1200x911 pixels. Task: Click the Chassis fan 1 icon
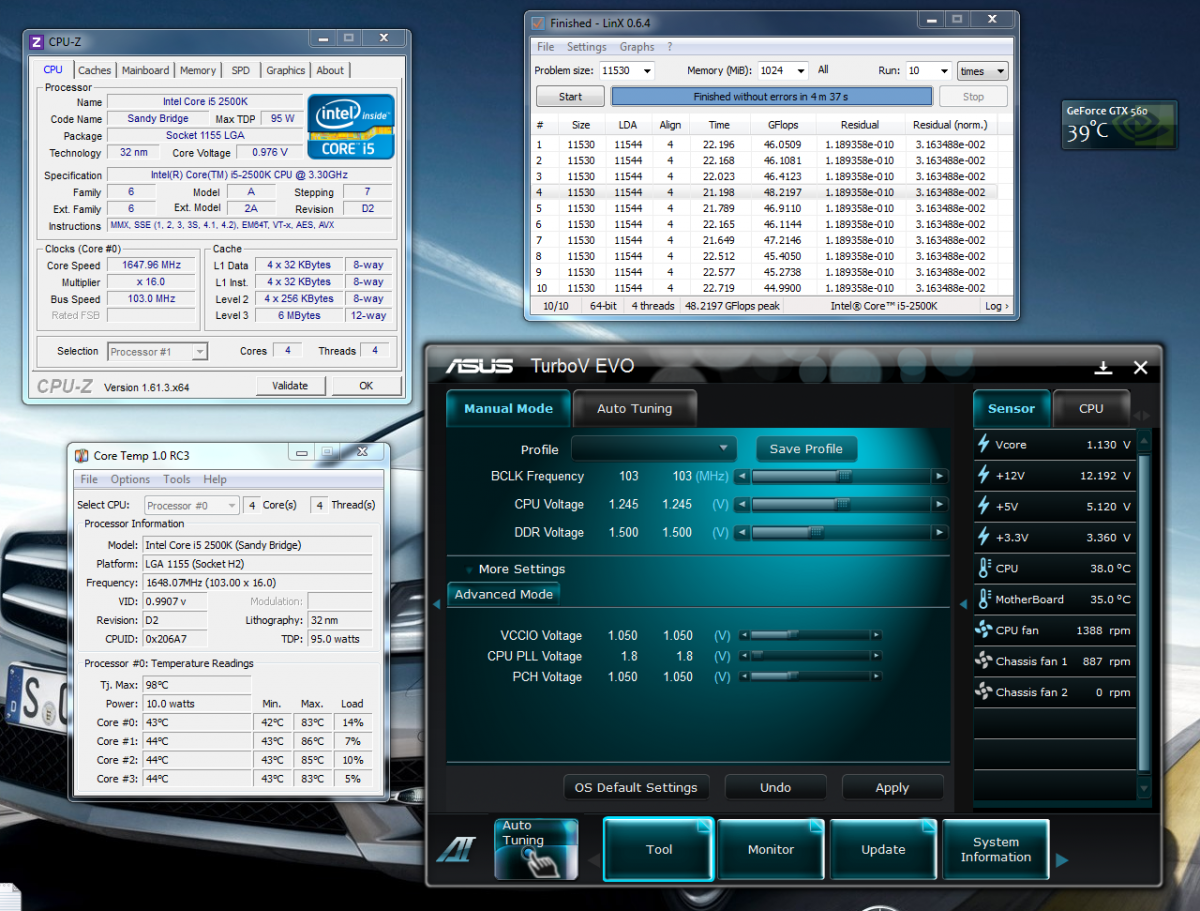[x=984, y=661]
